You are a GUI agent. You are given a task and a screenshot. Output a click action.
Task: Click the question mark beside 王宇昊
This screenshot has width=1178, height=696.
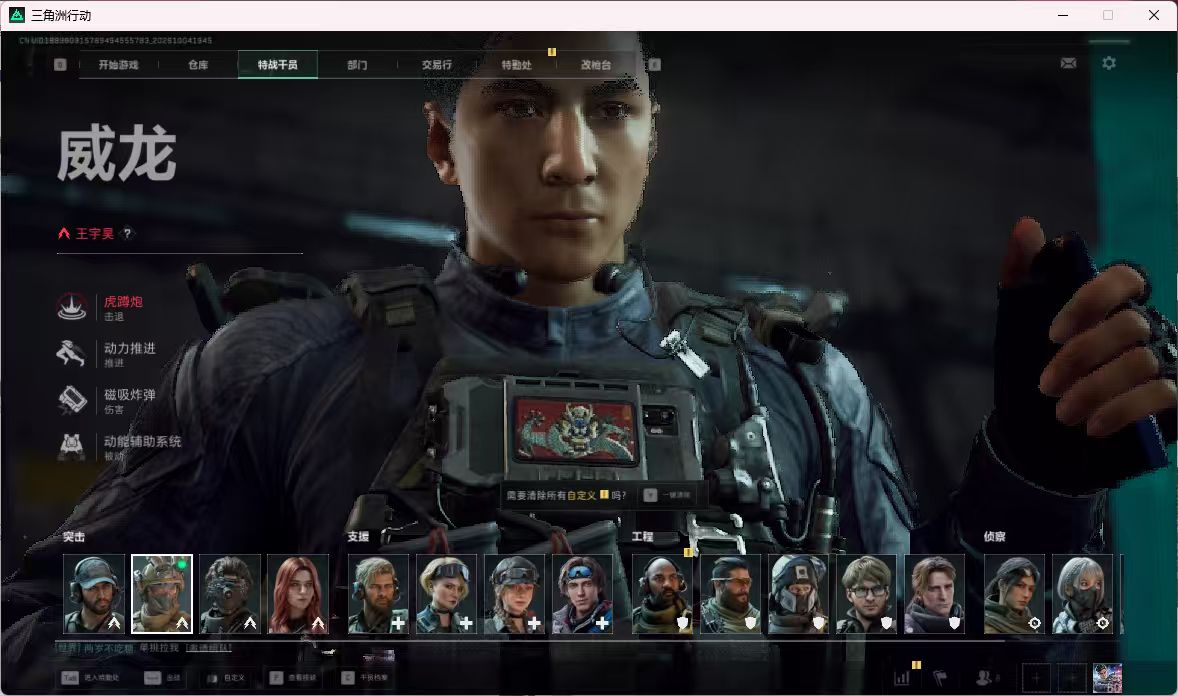click(127, 233)
